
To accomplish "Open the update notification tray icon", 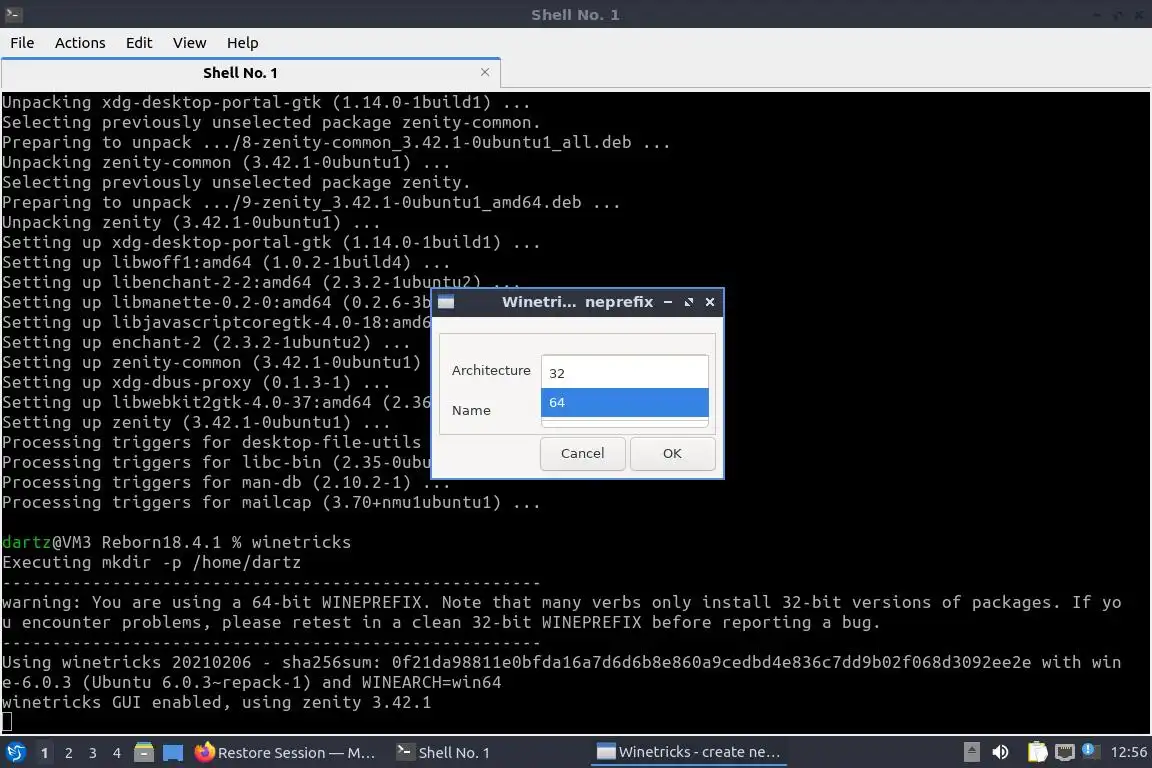I will click(1091, 750).
